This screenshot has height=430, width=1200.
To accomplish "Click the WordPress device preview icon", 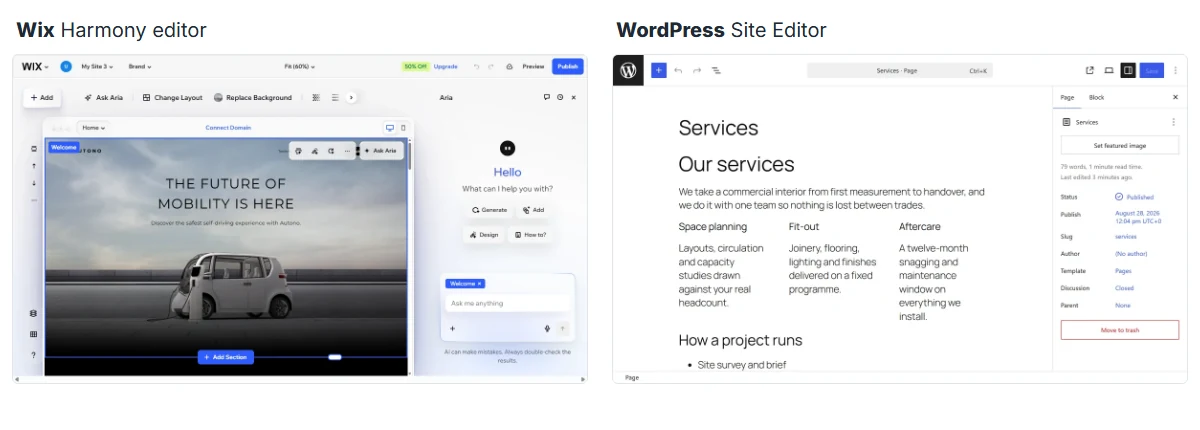I will (x=1109, y=71).
